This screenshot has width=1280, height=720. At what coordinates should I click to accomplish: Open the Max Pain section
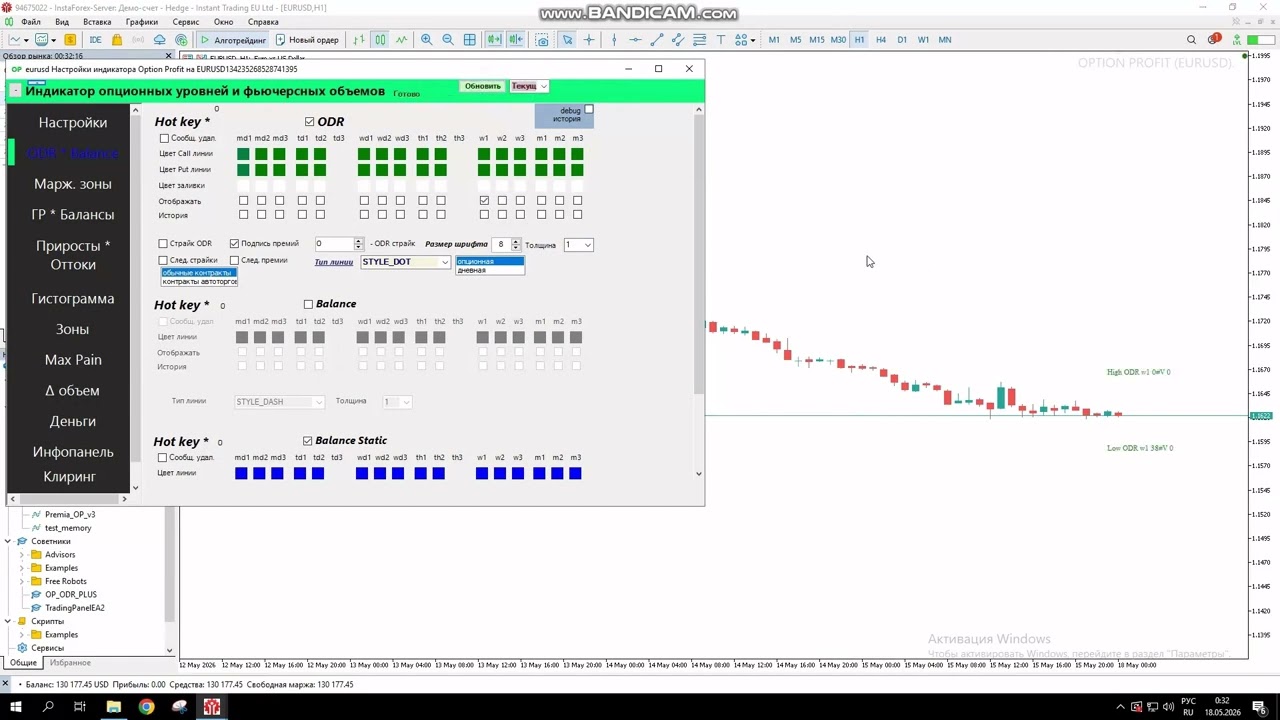pyautogui.click(x=73, y=360)
